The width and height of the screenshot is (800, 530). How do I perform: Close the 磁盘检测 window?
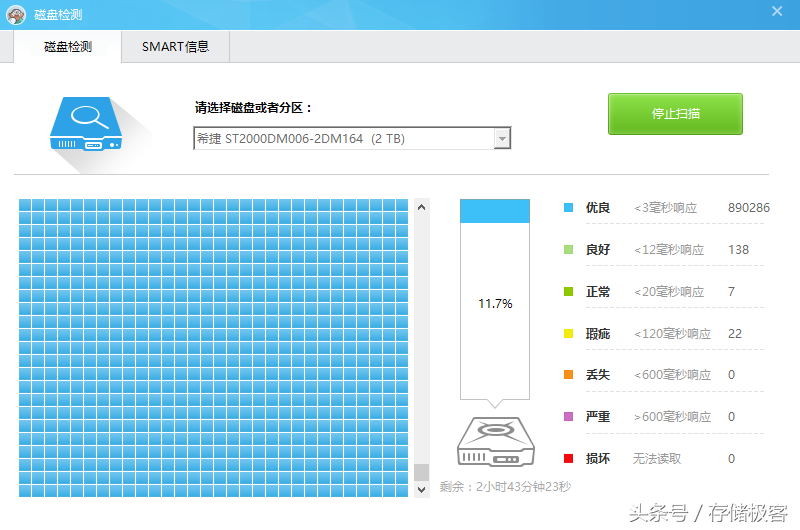click(777, 11)
